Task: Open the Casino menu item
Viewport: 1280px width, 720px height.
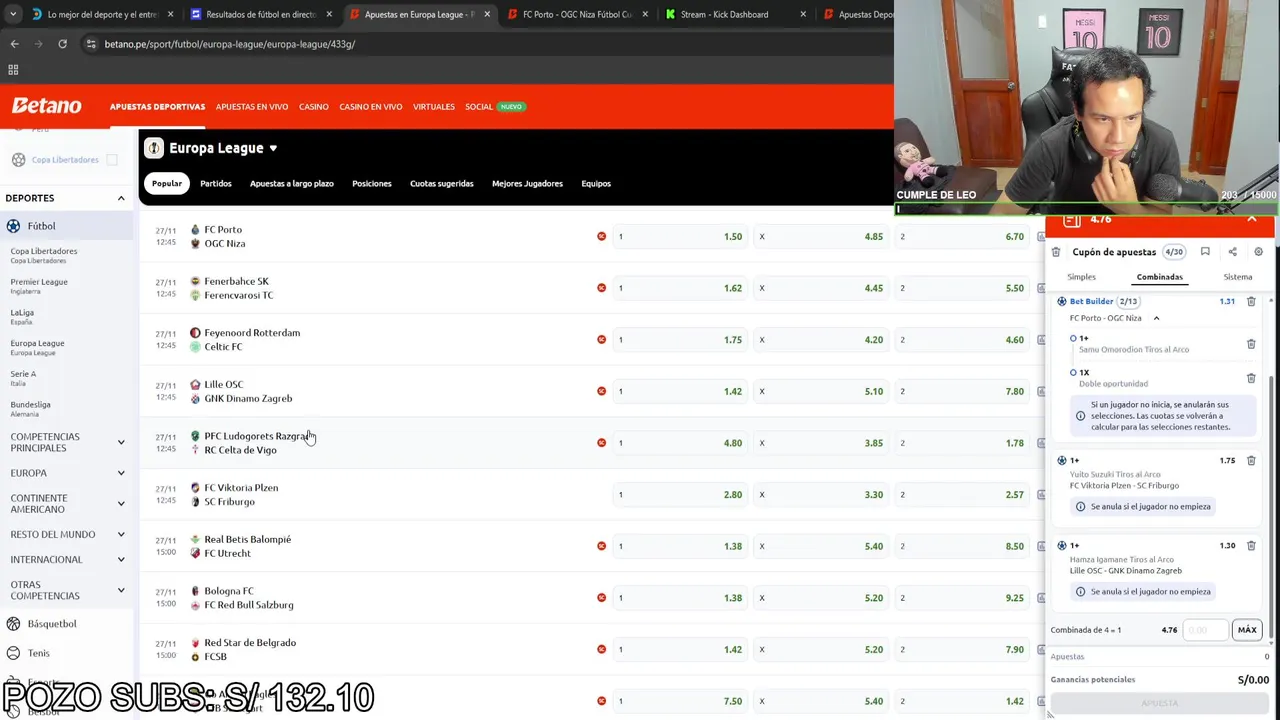Action: (x=313, y=107)
